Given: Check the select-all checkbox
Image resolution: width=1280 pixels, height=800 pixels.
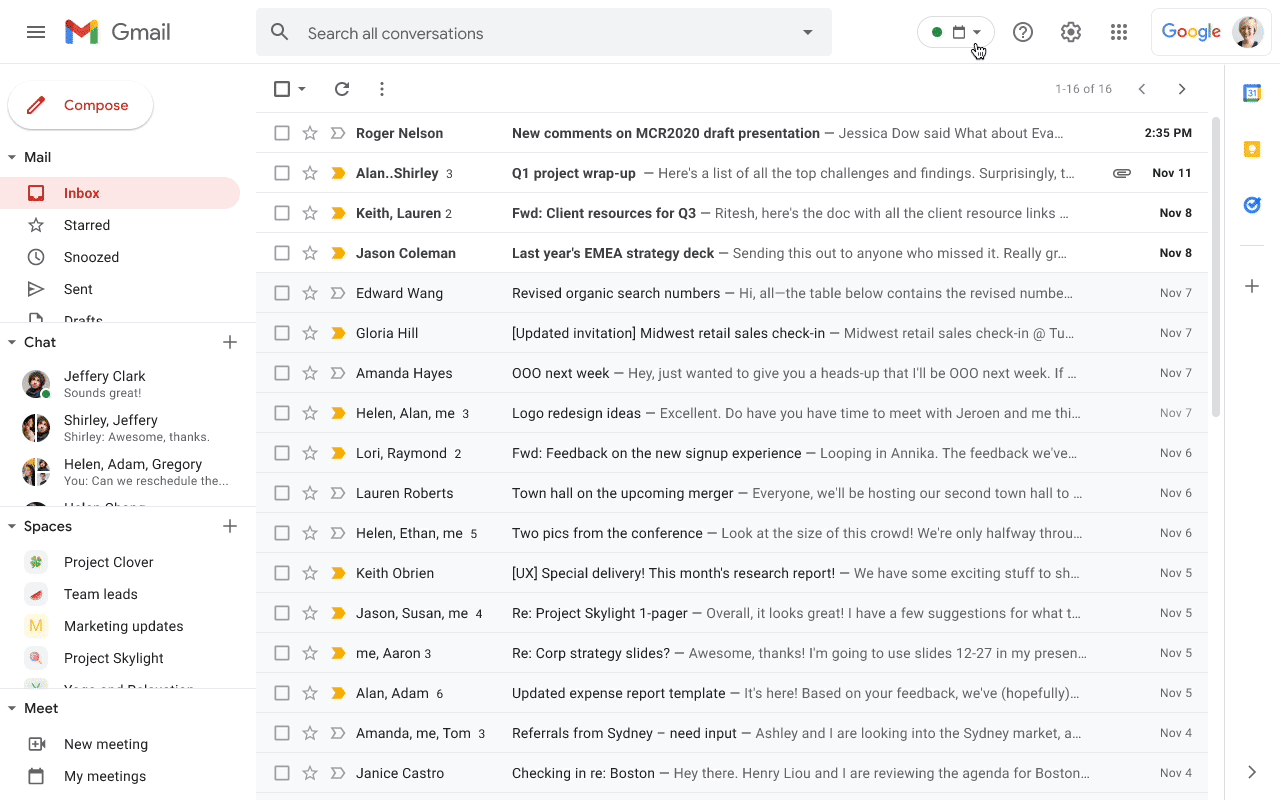Looking at the screenshot, I should pos(282,89).
